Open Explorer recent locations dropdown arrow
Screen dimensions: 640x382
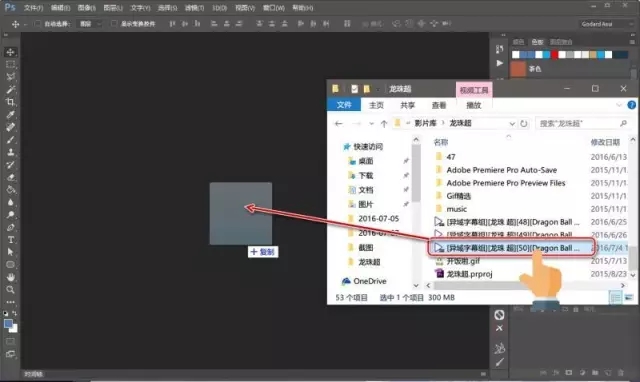point(371,123)
